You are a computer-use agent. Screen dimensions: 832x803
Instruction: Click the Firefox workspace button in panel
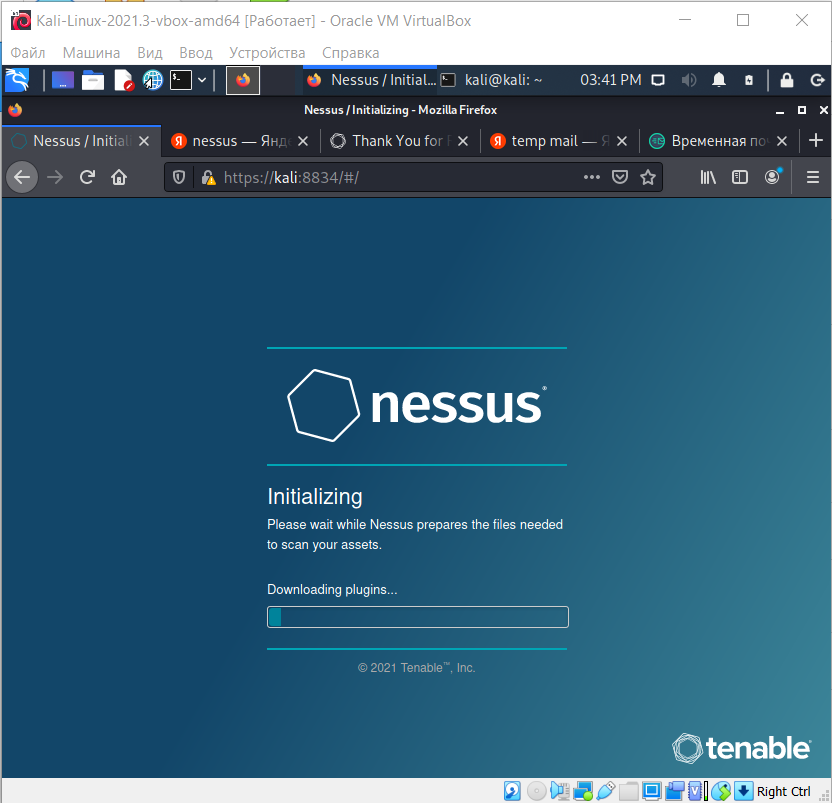coord(243,80)
